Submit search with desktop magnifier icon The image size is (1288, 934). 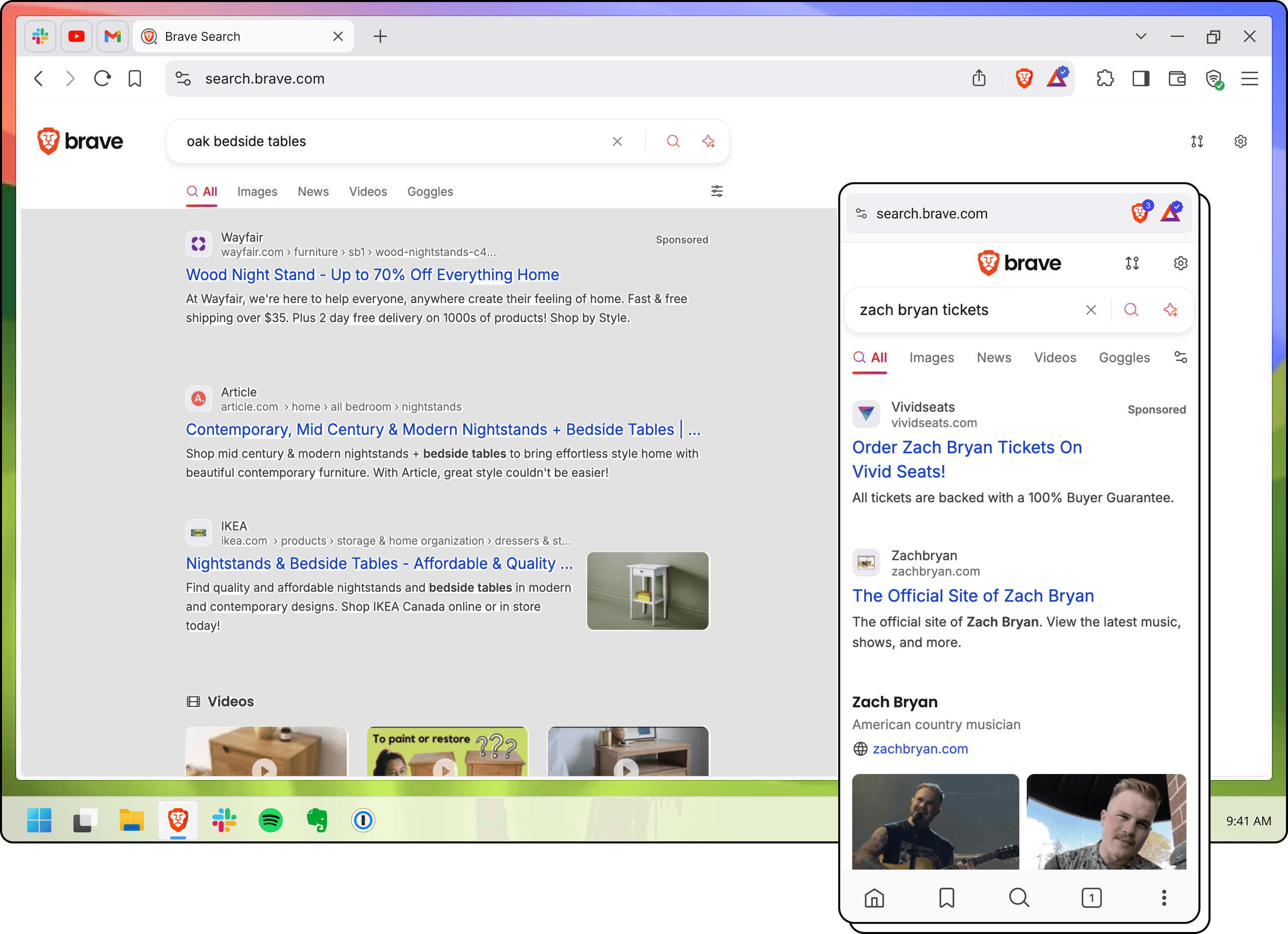[x=674, y=141]
